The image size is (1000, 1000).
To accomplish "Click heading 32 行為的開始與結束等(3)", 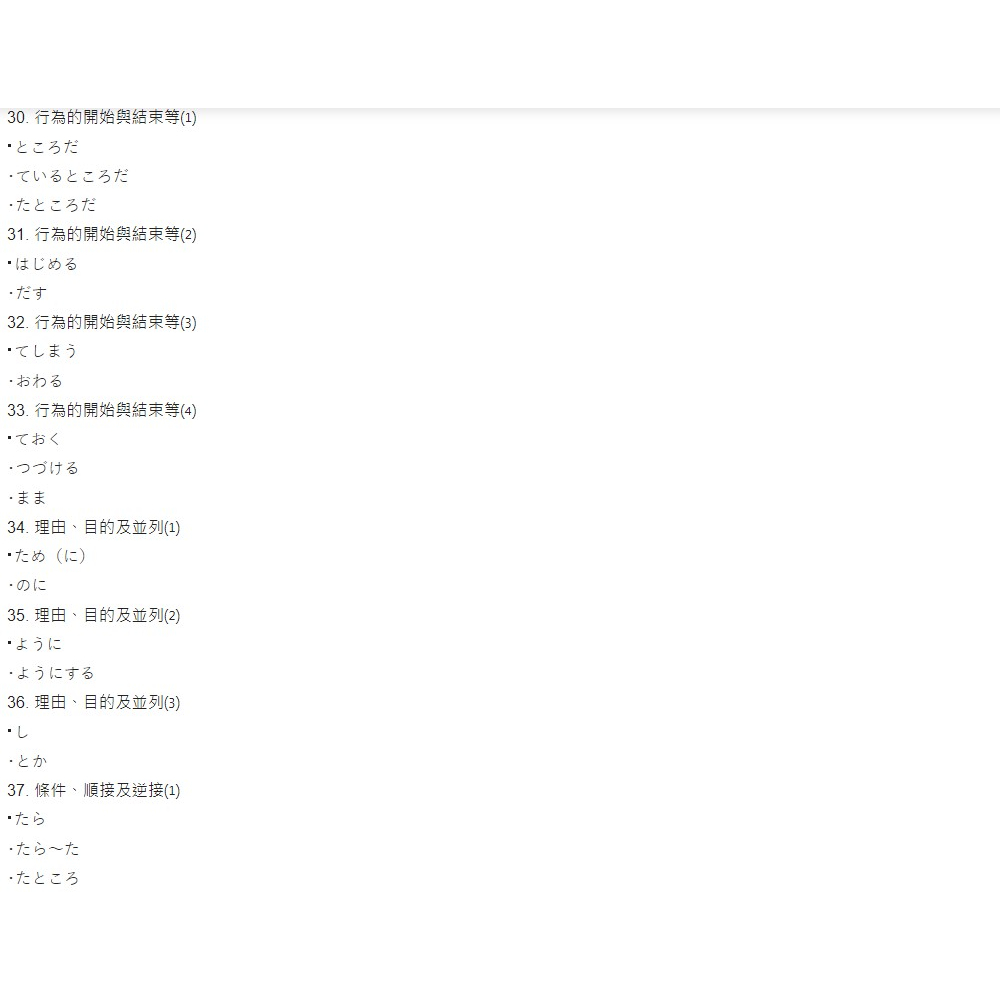I will coord(102,322).
